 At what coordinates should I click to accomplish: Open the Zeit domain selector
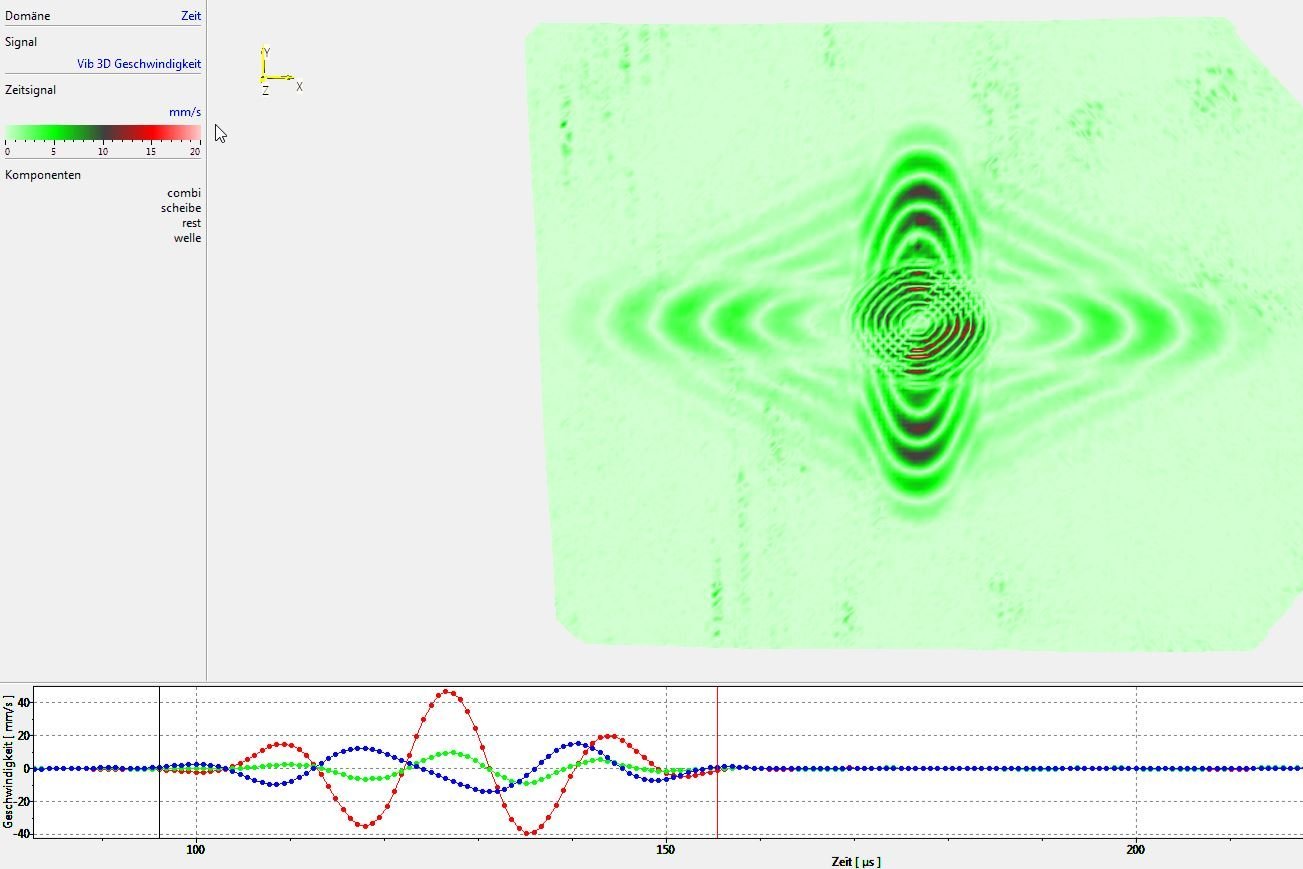pos(190,15)
